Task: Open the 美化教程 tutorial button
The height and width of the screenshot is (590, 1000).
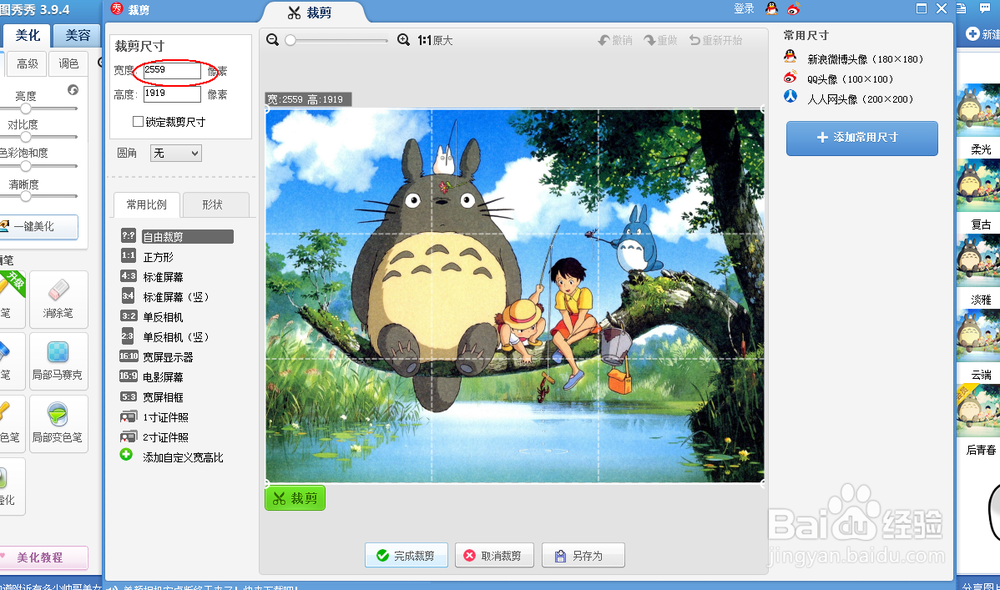Action: coord(42,557)
